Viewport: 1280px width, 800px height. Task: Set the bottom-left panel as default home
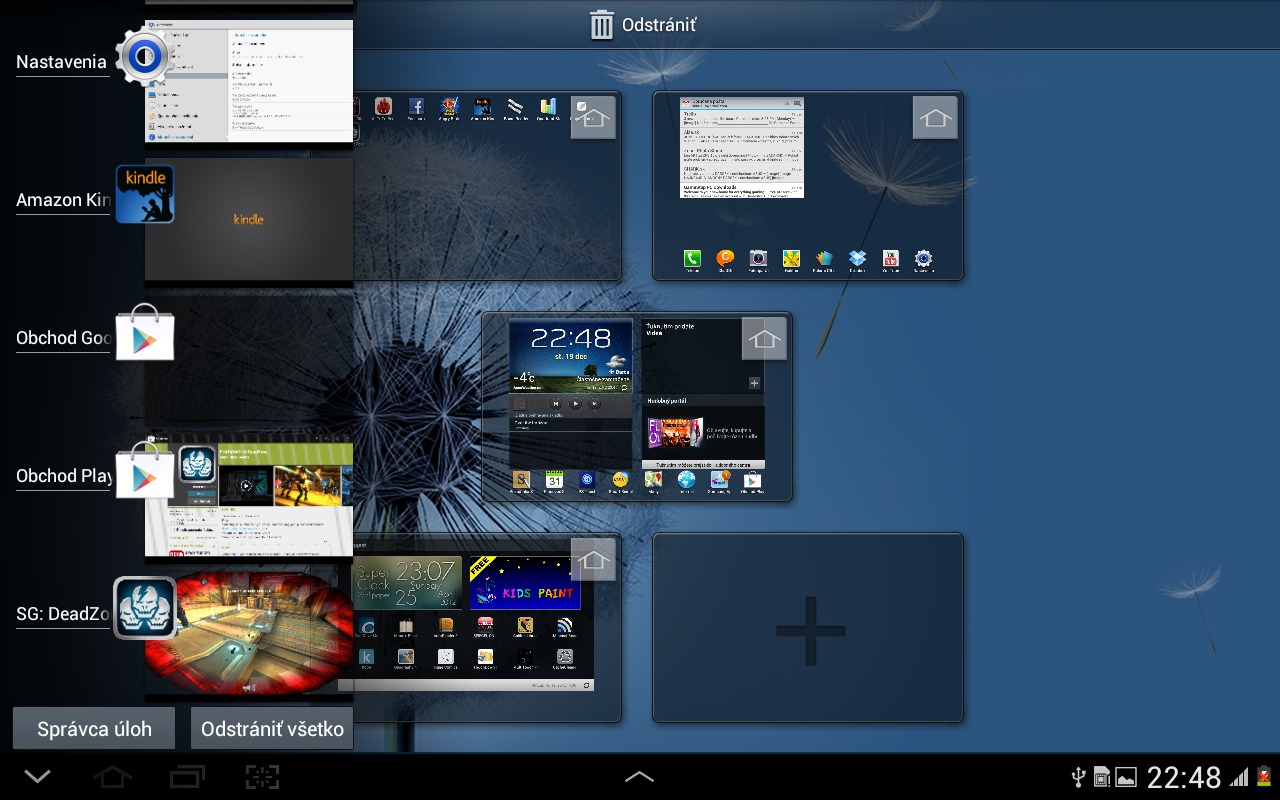pyautogui.click(x=593, y=560)
